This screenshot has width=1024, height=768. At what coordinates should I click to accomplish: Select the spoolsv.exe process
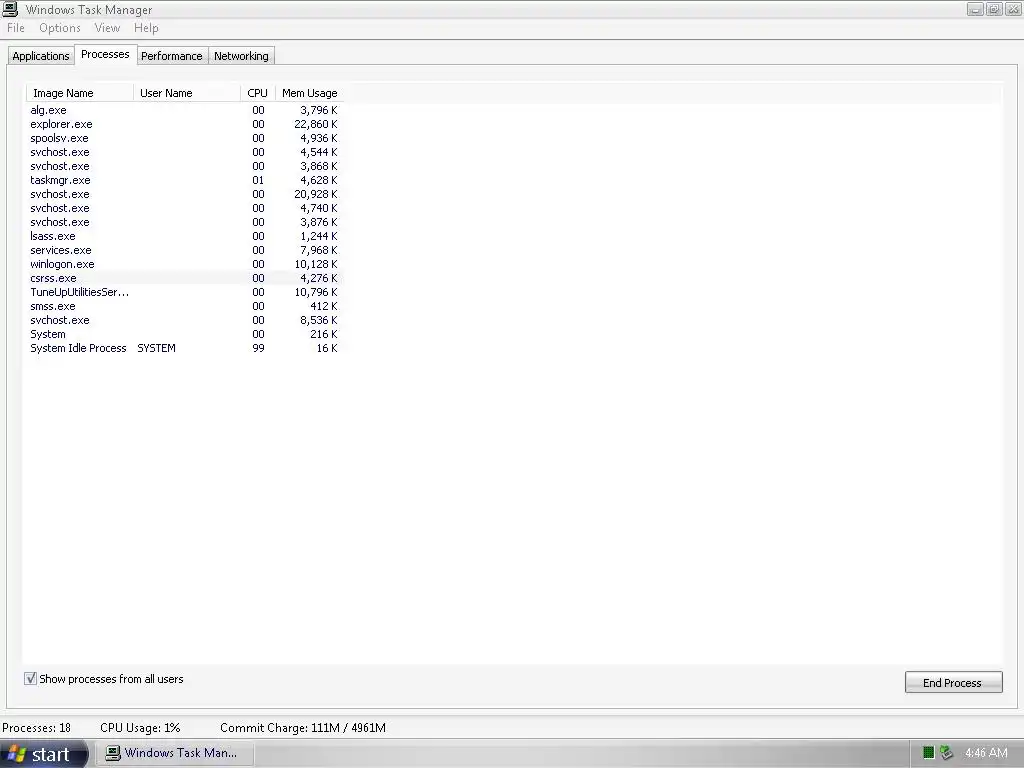tap(184, 138)
